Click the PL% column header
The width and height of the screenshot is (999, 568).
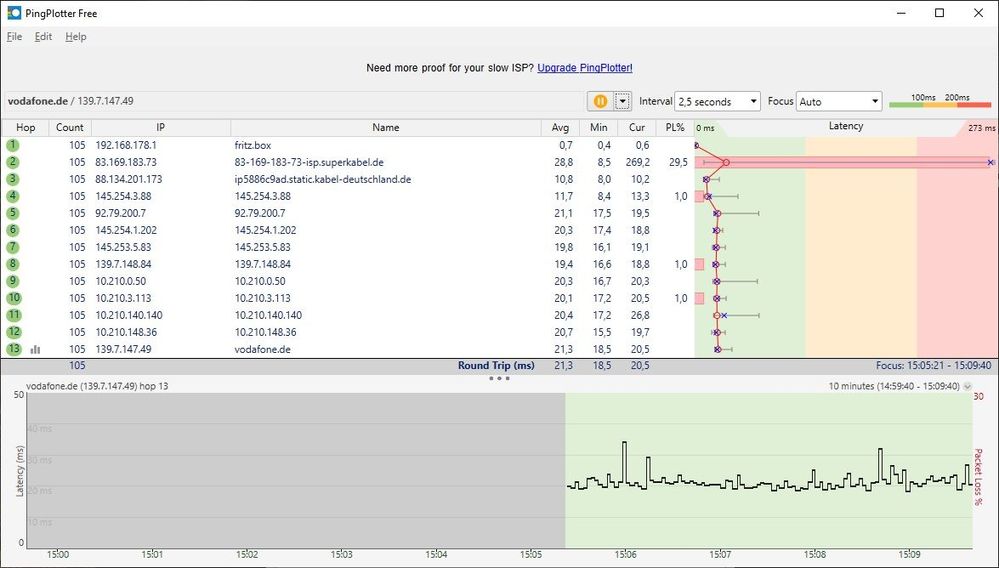(675, 127)
